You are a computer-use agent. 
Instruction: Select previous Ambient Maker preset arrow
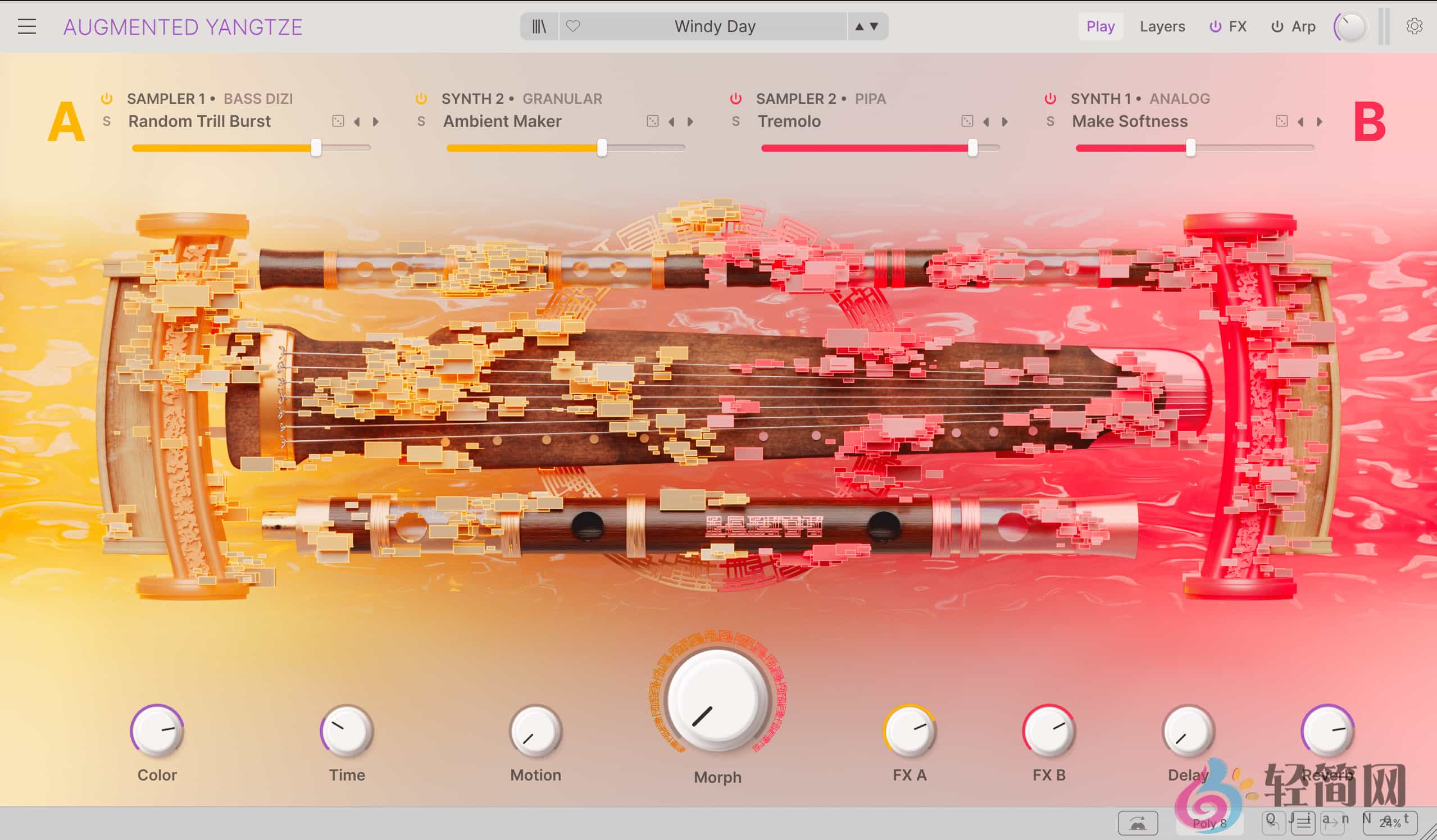[x=672, y=121]
